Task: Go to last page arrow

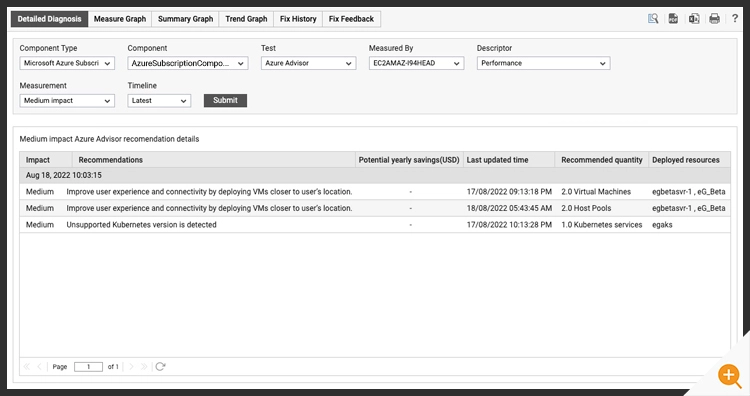Action: click(143, 366)
